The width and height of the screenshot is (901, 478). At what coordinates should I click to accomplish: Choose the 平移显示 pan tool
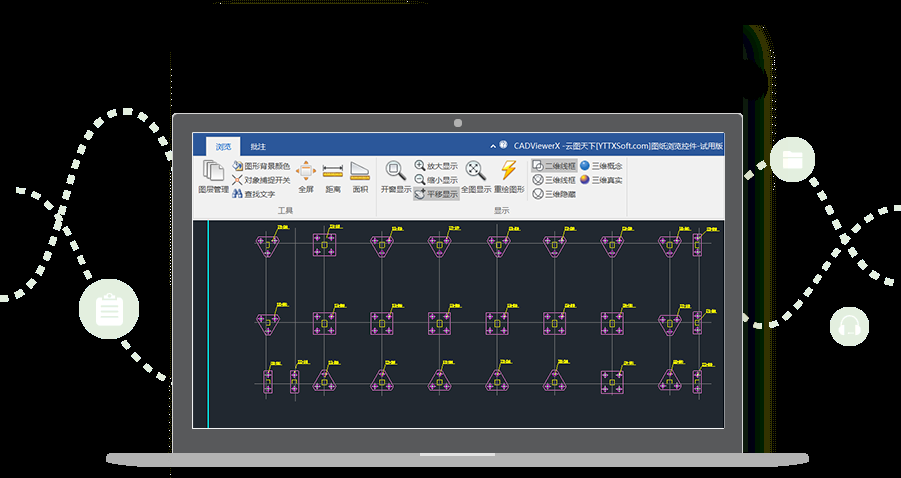click(x=436, y=195)
